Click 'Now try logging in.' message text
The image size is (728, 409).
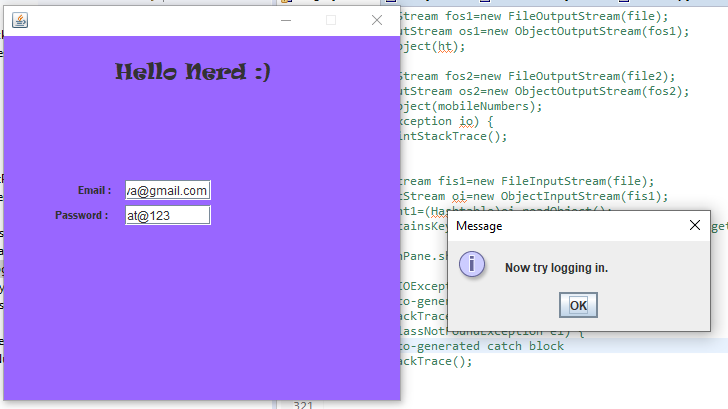556,268
